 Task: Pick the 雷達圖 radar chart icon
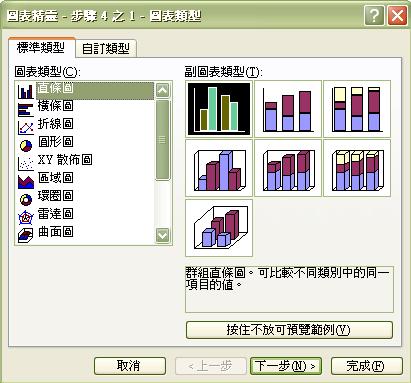26,217
